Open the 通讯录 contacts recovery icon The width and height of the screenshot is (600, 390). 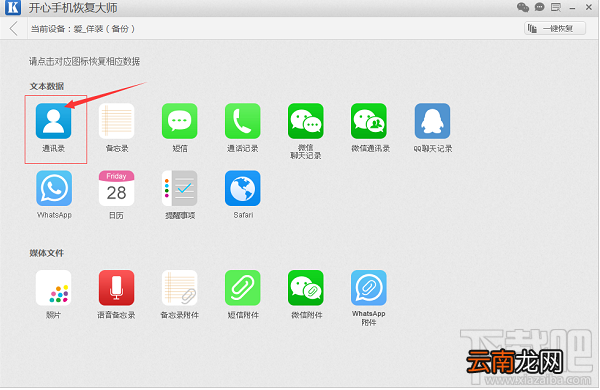(x=54, y=121)
